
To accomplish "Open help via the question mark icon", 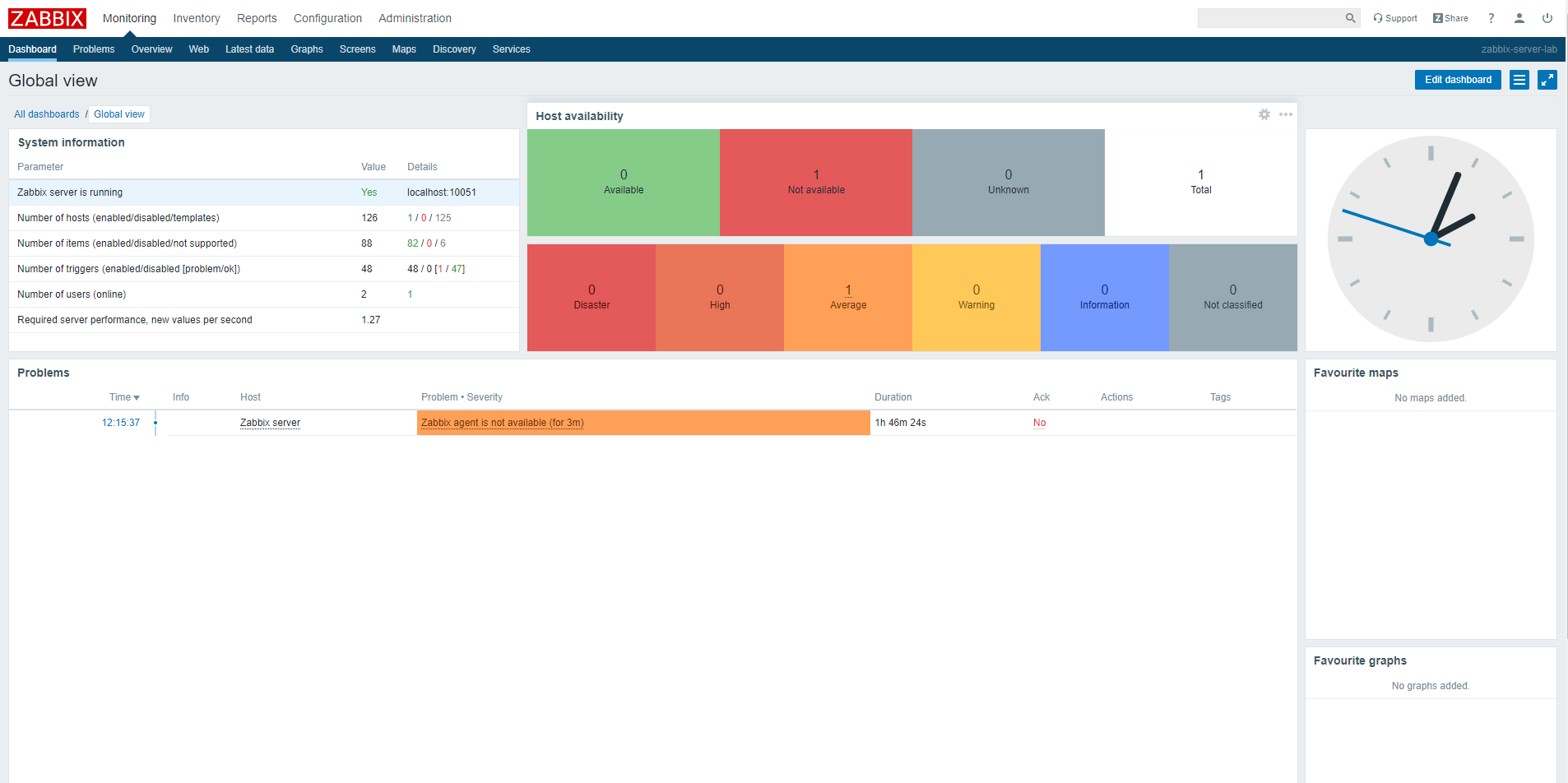I will tap(1491, 17).
